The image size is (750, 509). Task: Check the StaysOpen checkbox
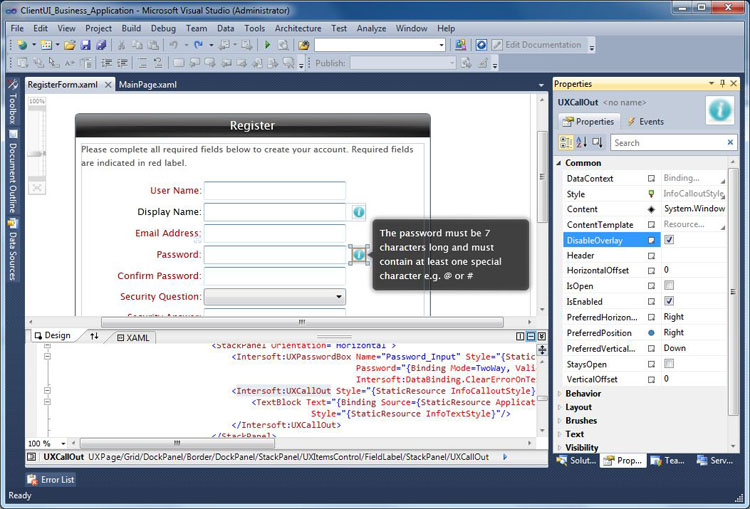coord(669,364)
